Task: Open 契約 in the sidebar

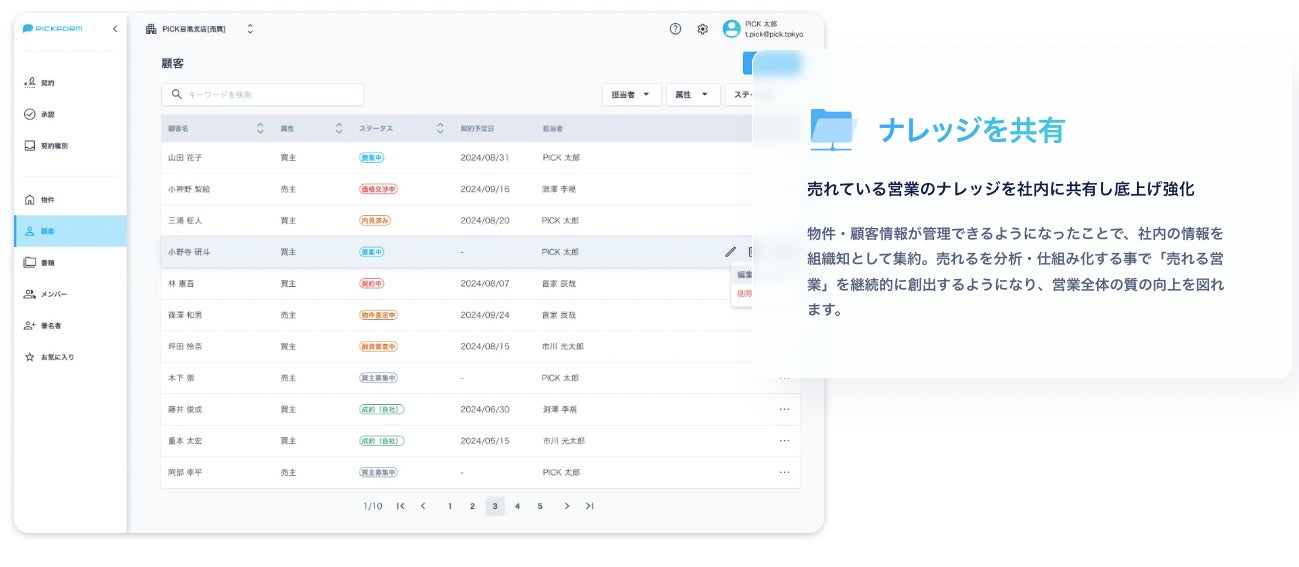Action: pyautogui.click(x=47, y=83)
